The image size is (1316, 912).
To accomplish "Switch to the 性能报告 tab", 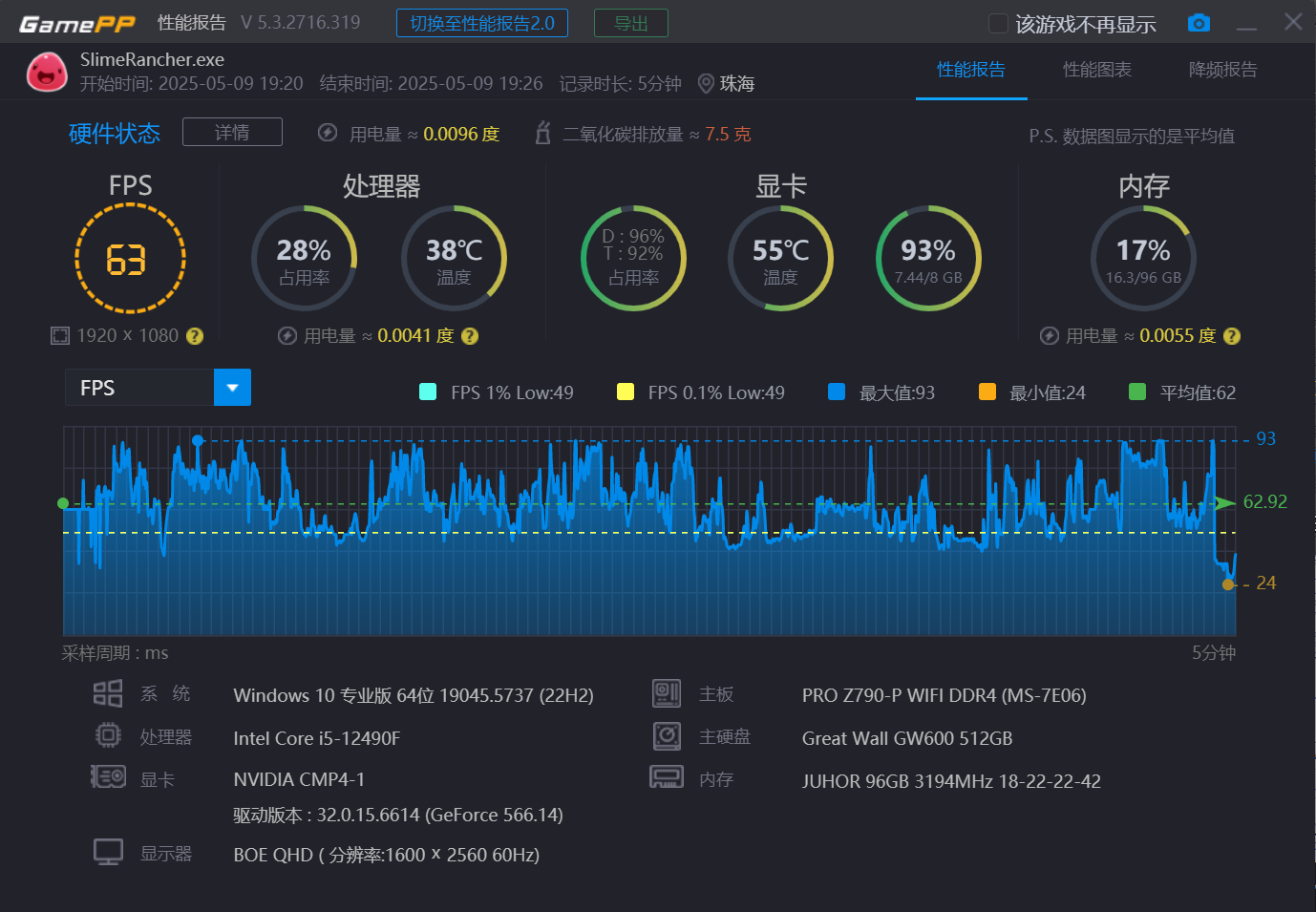I will point(971,70).
